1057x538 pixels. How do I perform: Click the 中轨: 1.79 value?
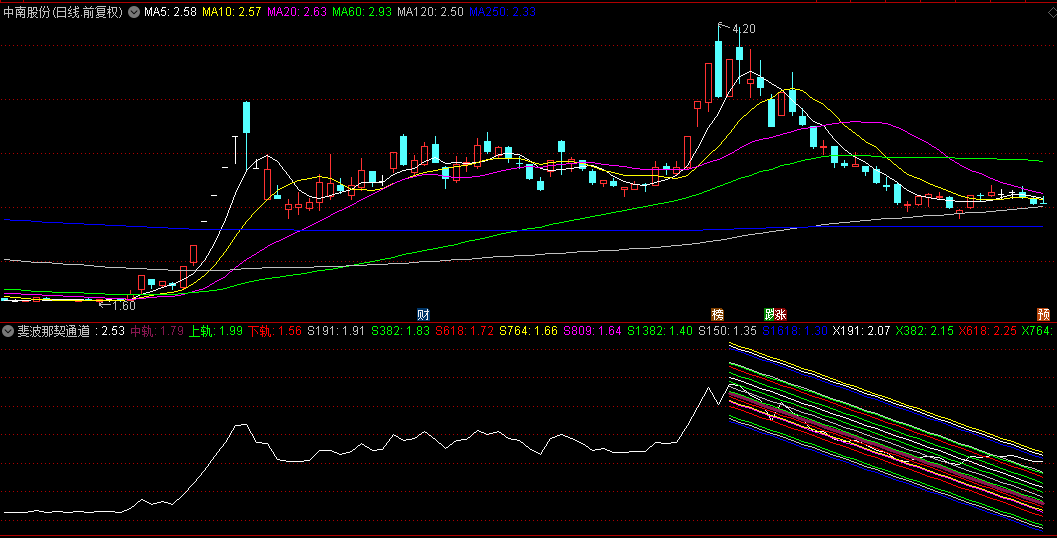pos(157,331)
